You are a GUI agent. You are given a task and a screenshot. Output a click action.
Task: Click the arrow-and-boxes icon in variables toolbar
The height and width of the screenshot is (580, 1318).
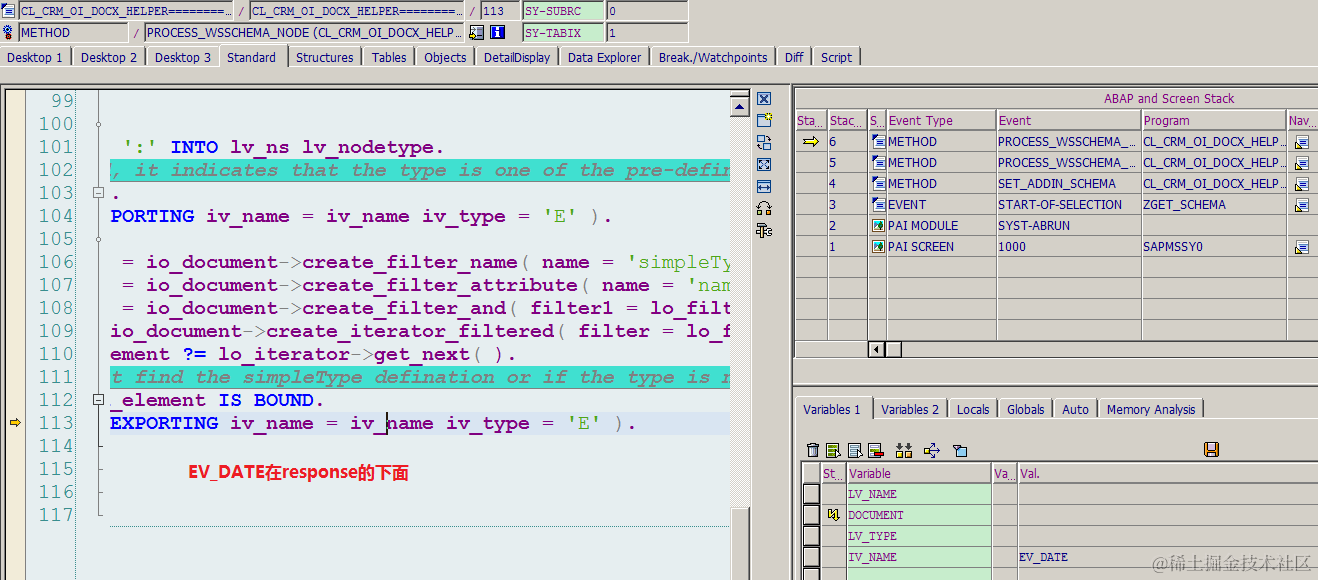tap(931, 450)
